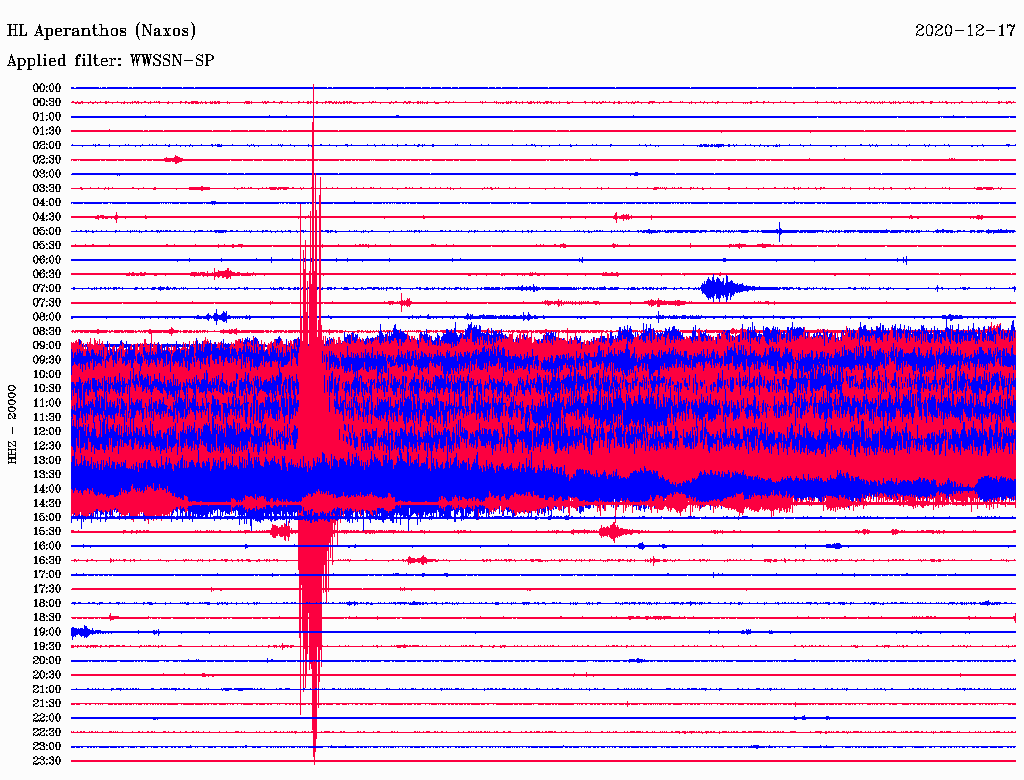The height and width of the screenshot is (780, 1024).
Task: Select the 06:30 time label
Action: pyautogui.click(x=47, y=274)
